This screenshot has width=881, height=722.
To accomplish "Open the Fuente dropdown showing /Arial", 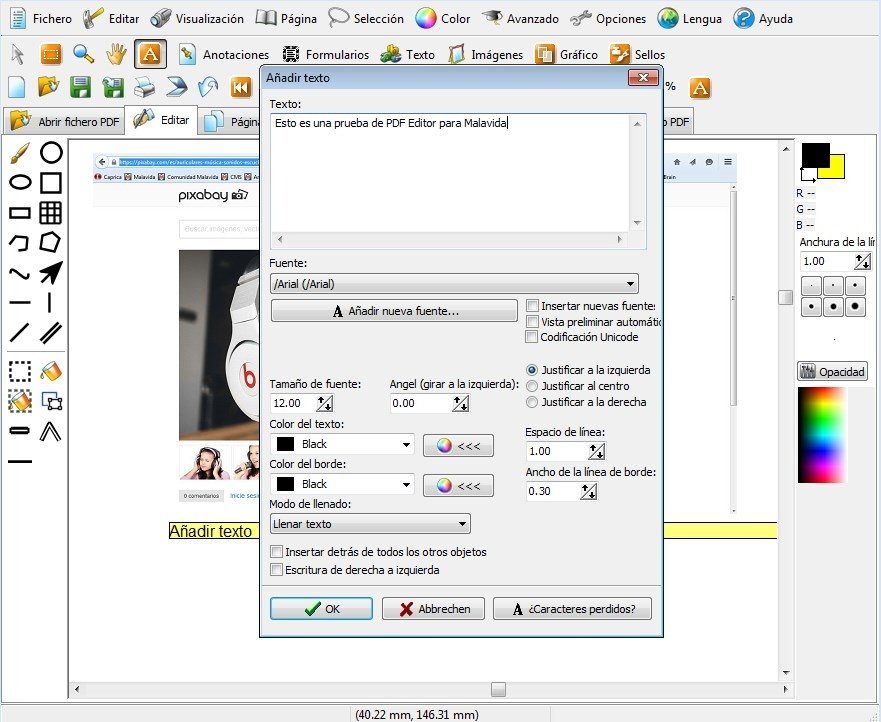I will (x=453, y=283).
